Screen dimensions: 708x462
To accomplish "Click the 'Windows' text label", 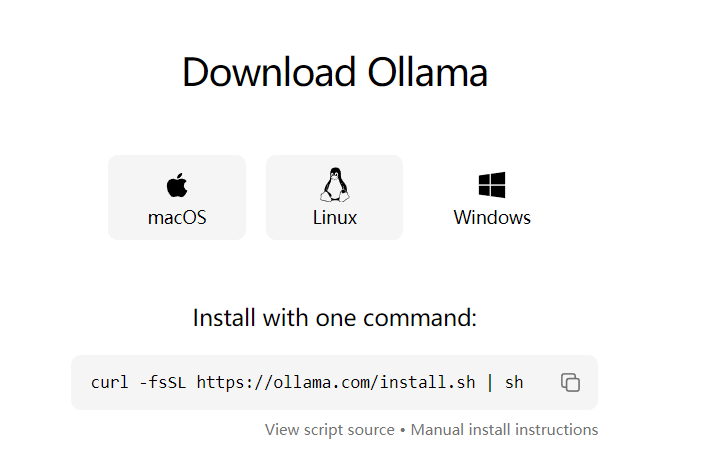I will click(x=492, y=217).
